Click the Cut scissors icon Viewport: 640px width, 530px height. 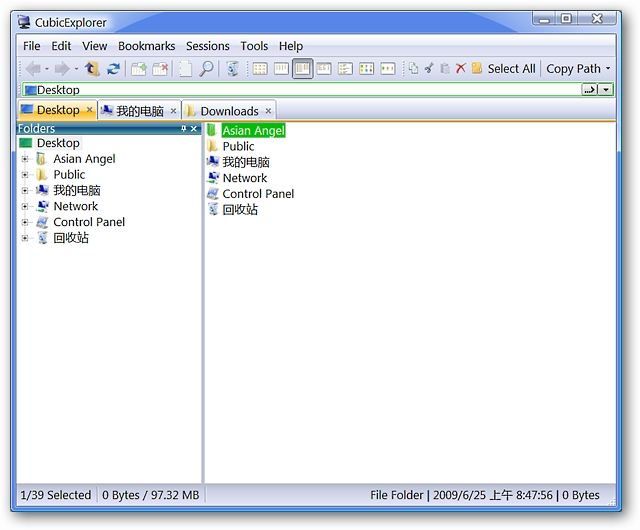coord(429,68)
